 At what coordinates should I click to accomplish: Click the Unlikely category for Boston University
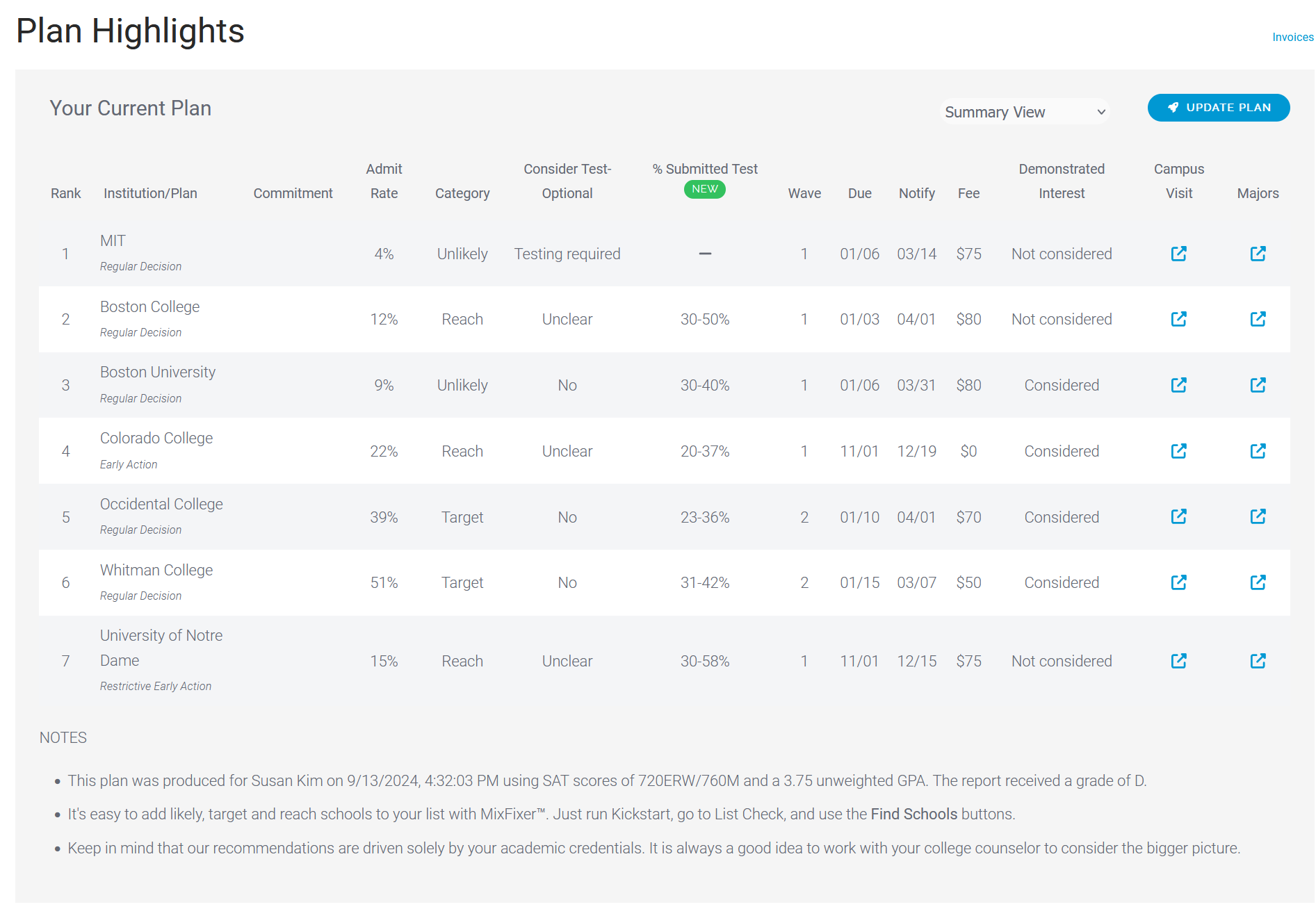462,386
